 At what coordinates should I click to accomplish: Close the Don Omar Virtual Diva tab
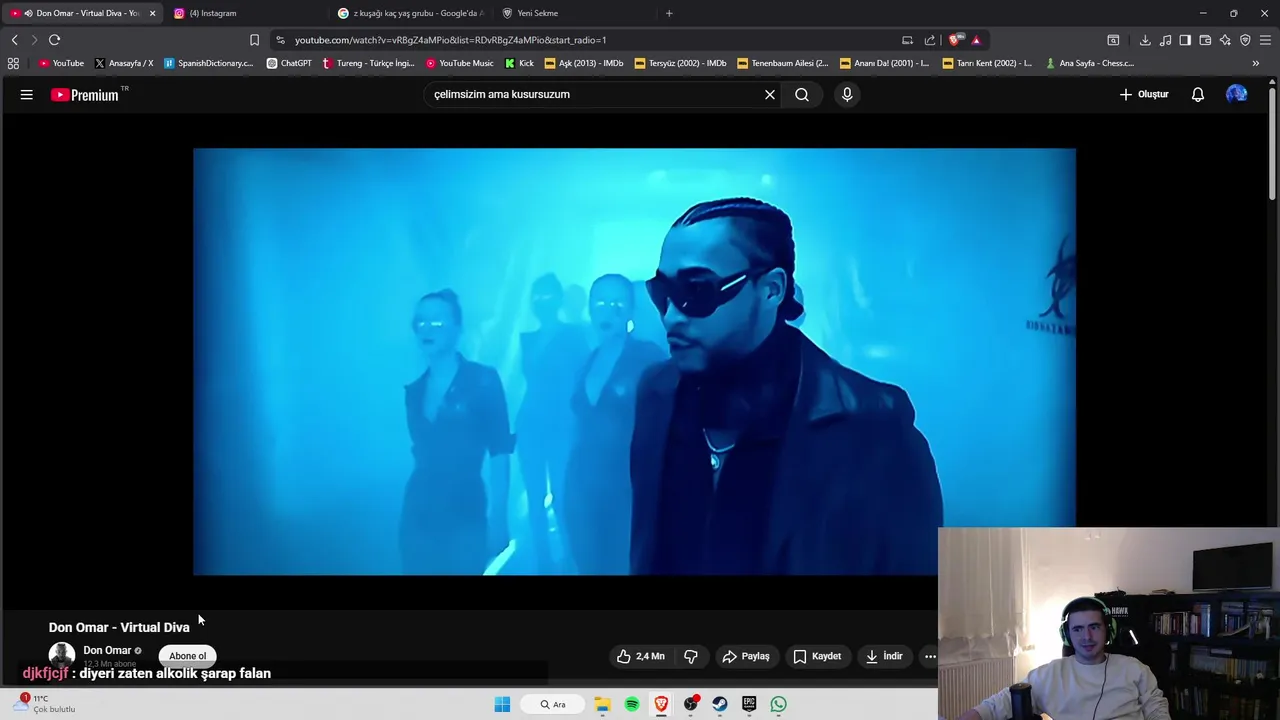pyautogui.click(x=152, y=13)
